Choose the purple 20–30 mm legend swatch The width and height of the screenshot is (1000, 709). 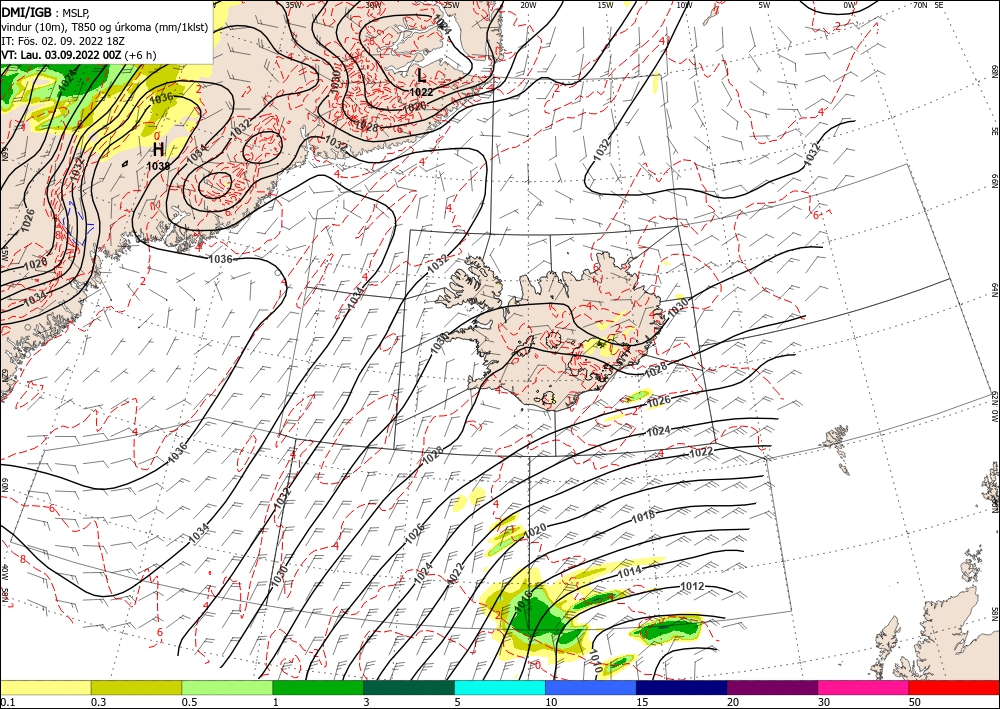pos(772,687)
